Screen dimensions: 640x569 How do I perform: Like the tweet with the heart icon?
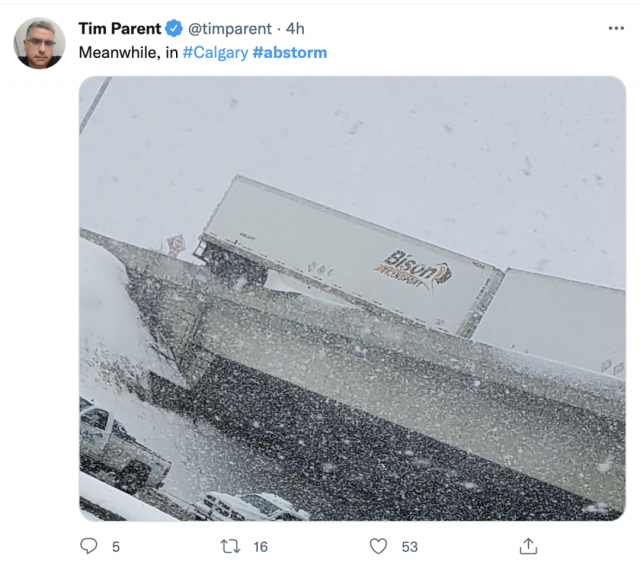[x=378, y=546]
